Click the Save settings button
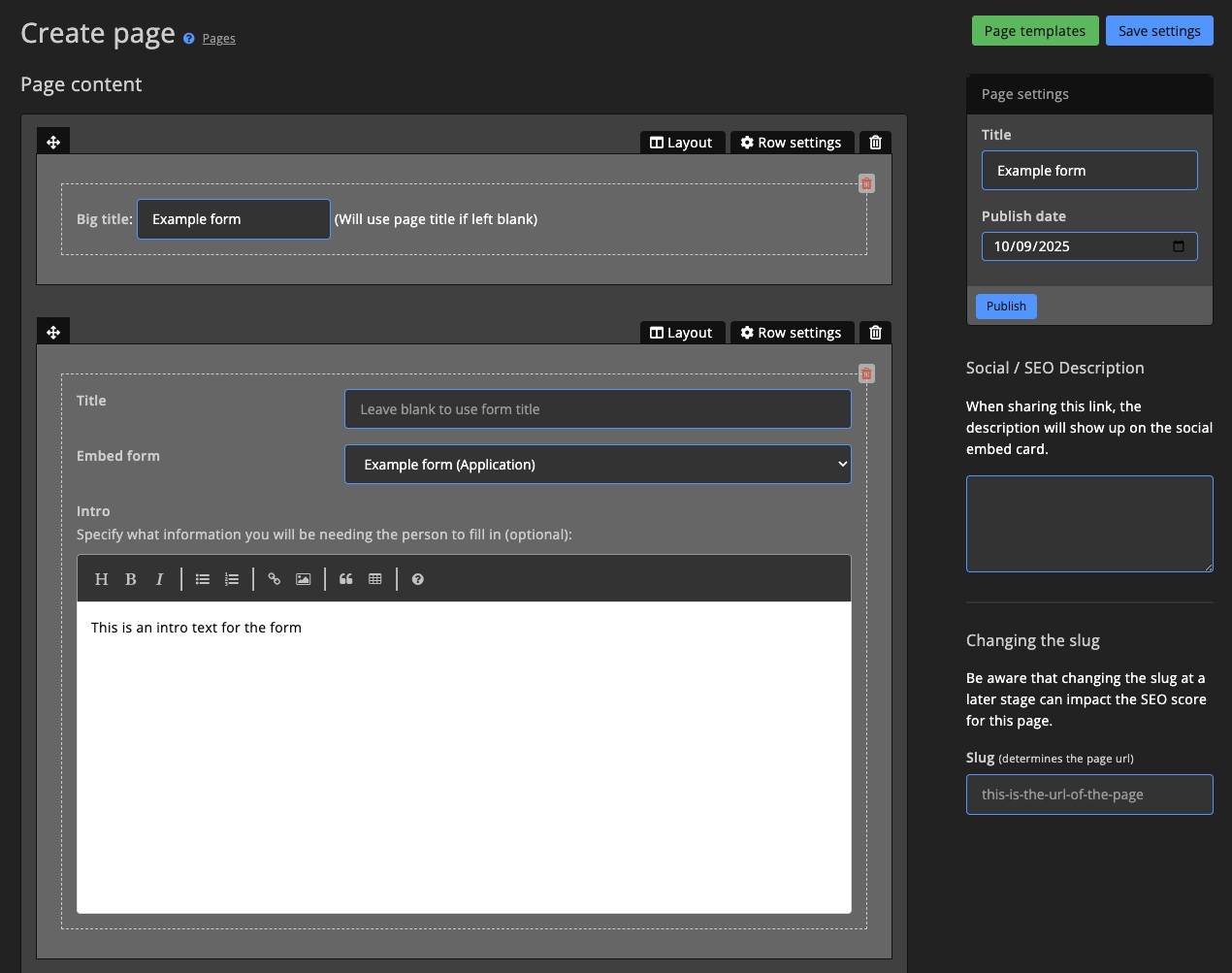 (1159, 30)
